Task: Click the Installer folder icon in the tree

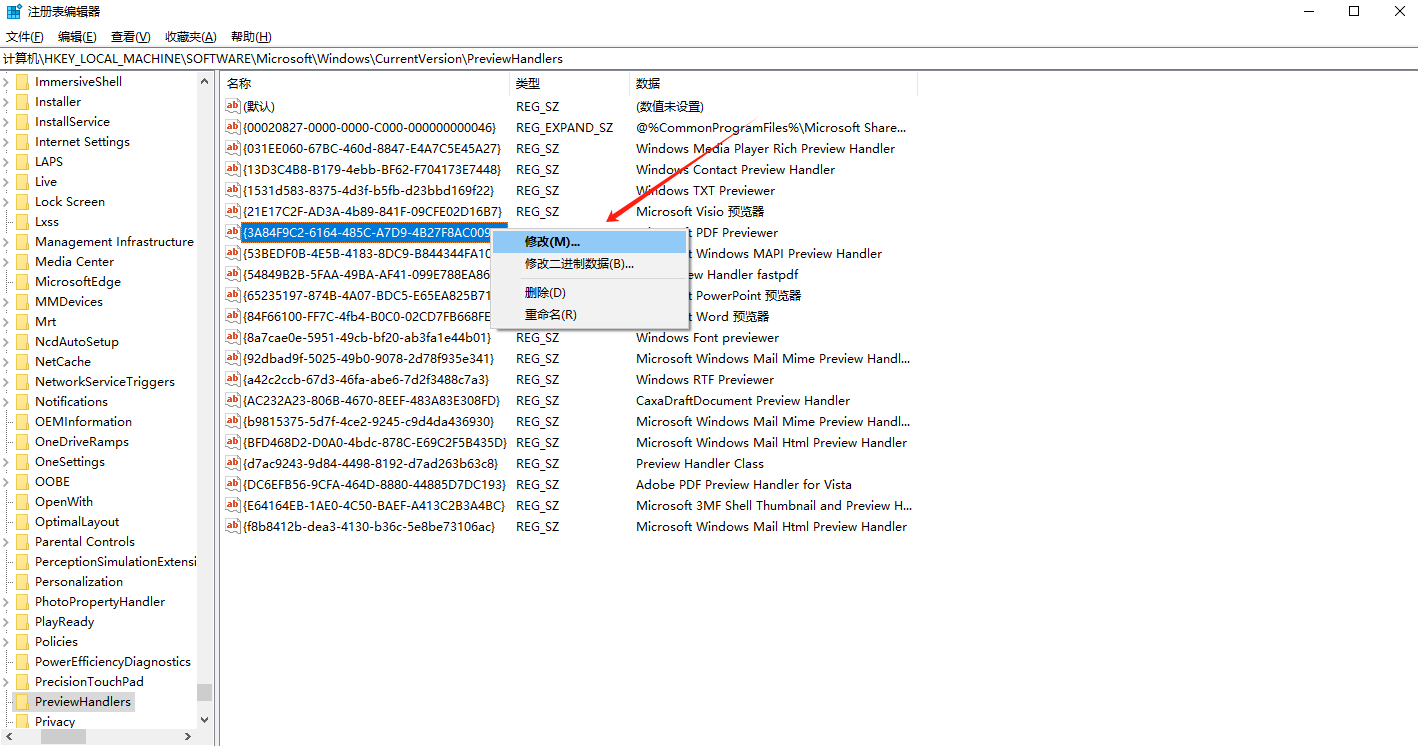Action: point(22,102)
